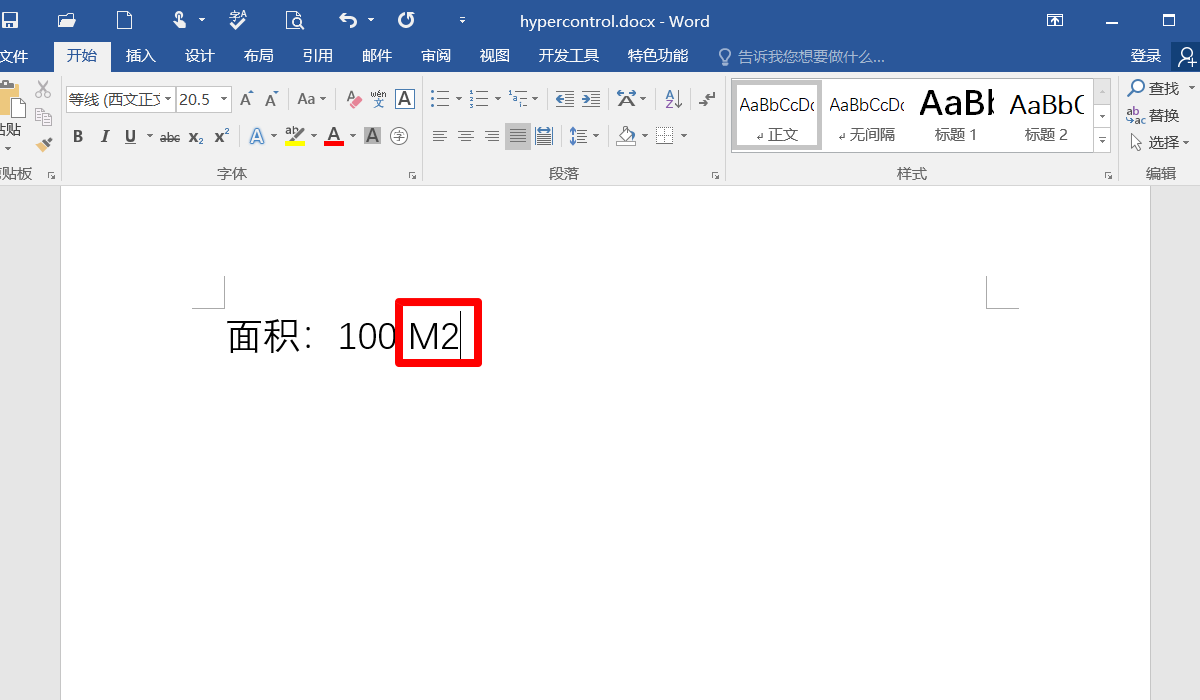Screen dimensions: 1200x700
Task: Open the font size dropdown showing 20.5
Action: click(224, 99)
